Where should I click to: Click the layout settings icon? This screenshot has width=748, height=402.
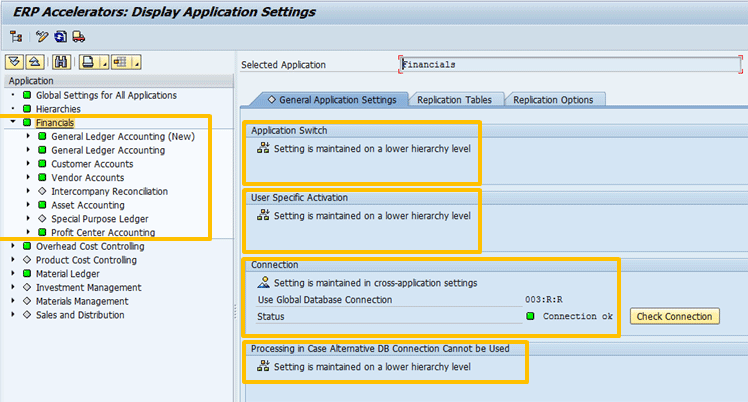coord(121,62)
